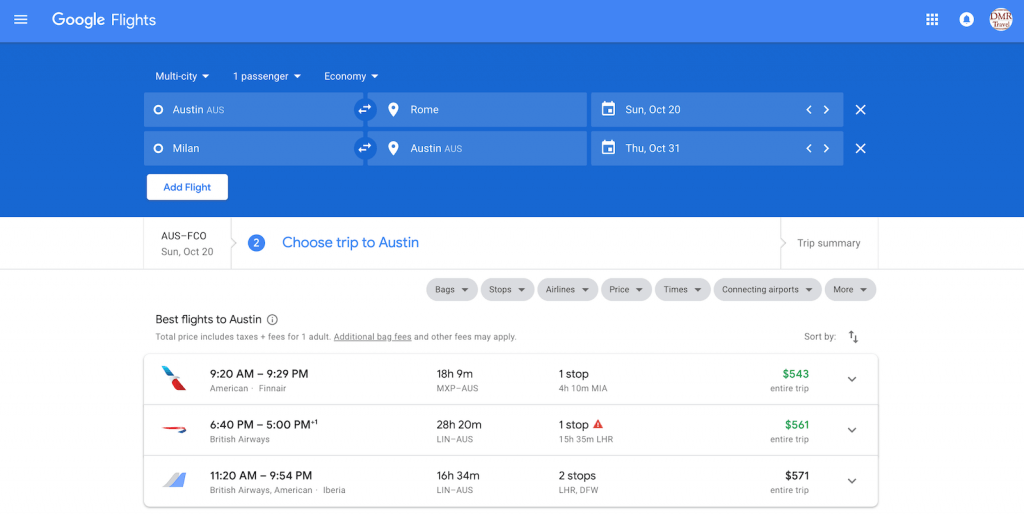Open the Times filter
The height and width of the screenshot is (516, 1024).
point(682,289)
